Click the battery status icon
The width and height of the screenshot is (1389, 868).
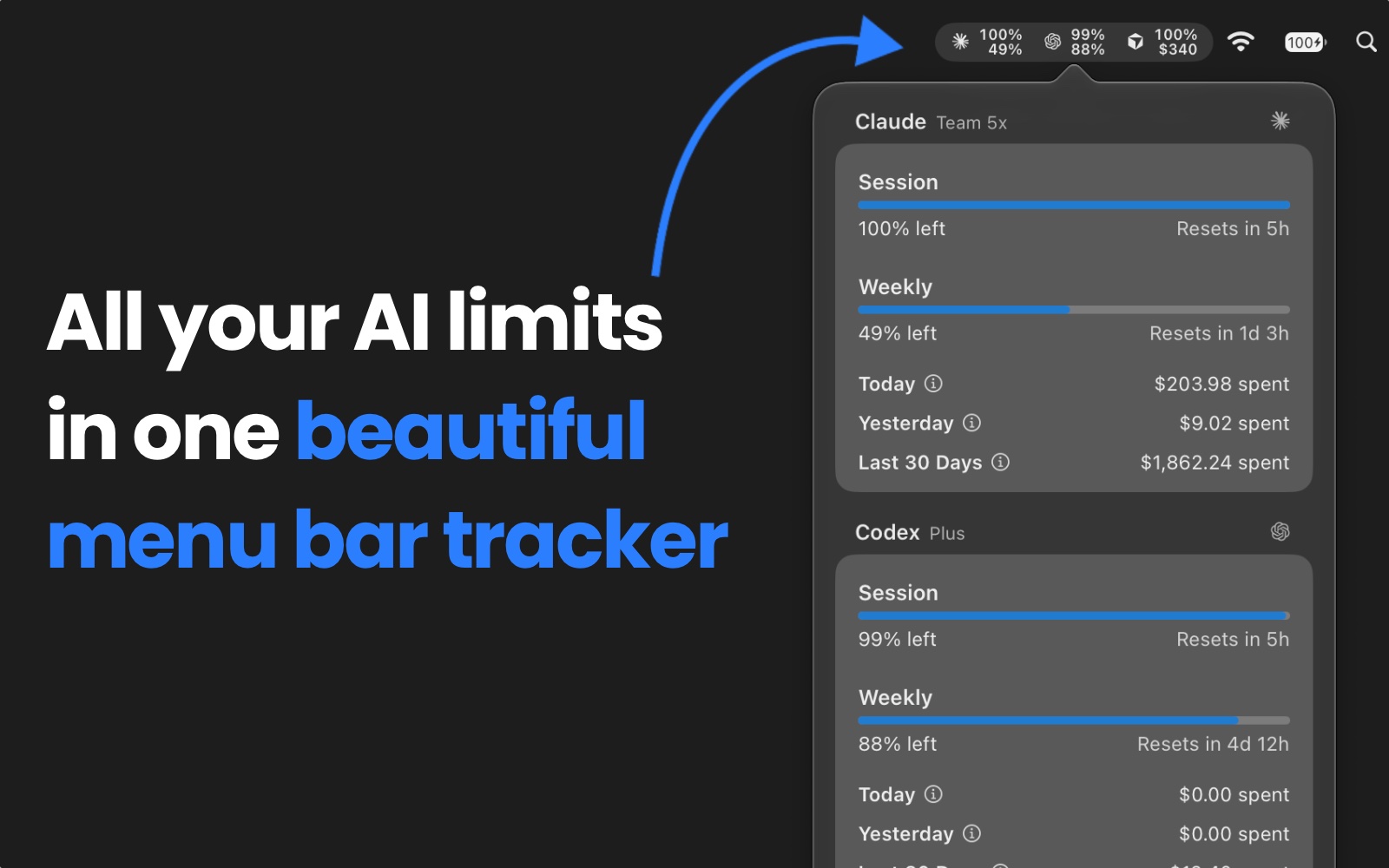(x=1306, y=42)
